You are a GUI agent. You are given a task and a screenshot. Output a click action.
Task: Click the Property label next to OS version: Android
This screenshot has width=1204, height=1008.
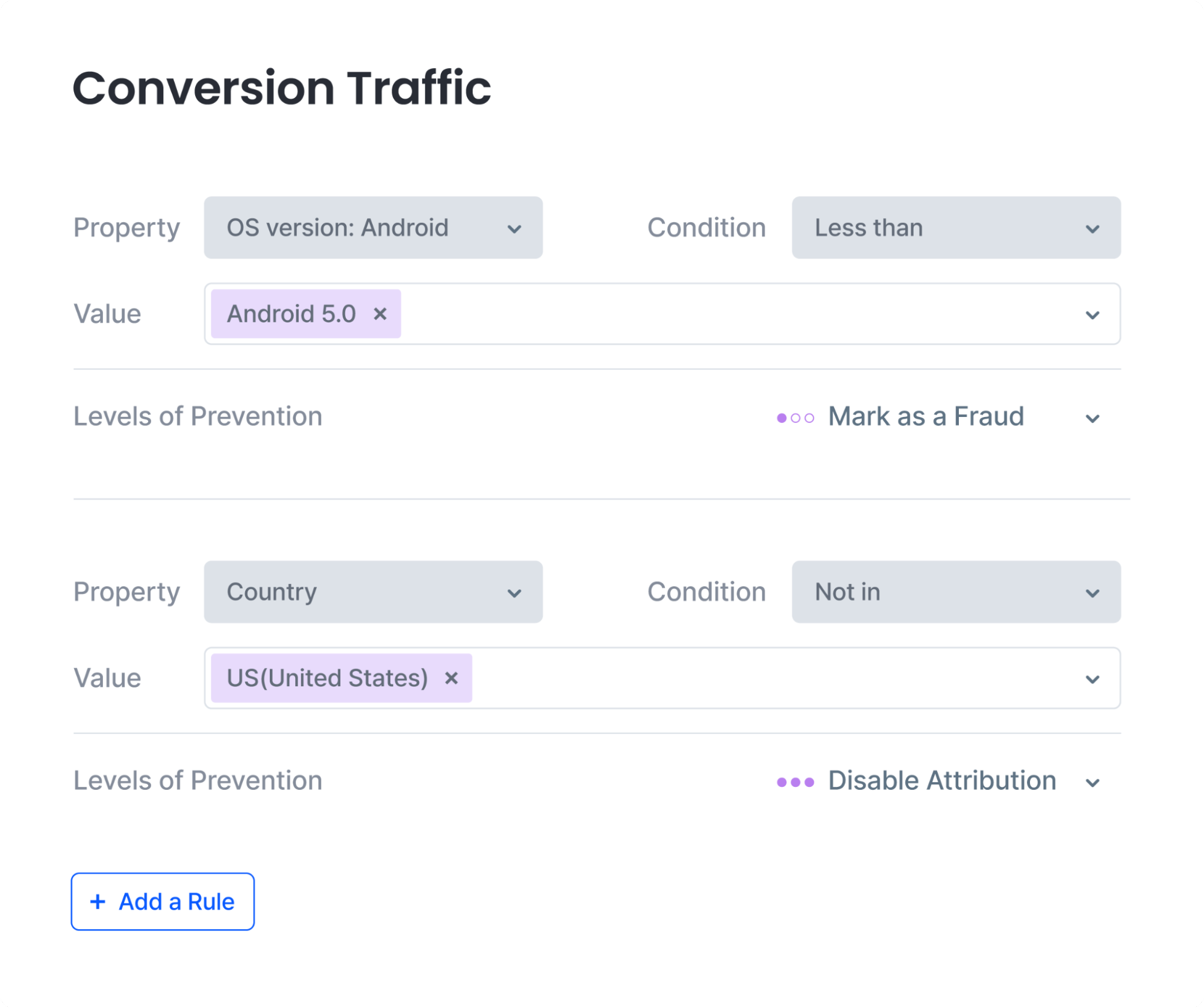tap(126, 228)
